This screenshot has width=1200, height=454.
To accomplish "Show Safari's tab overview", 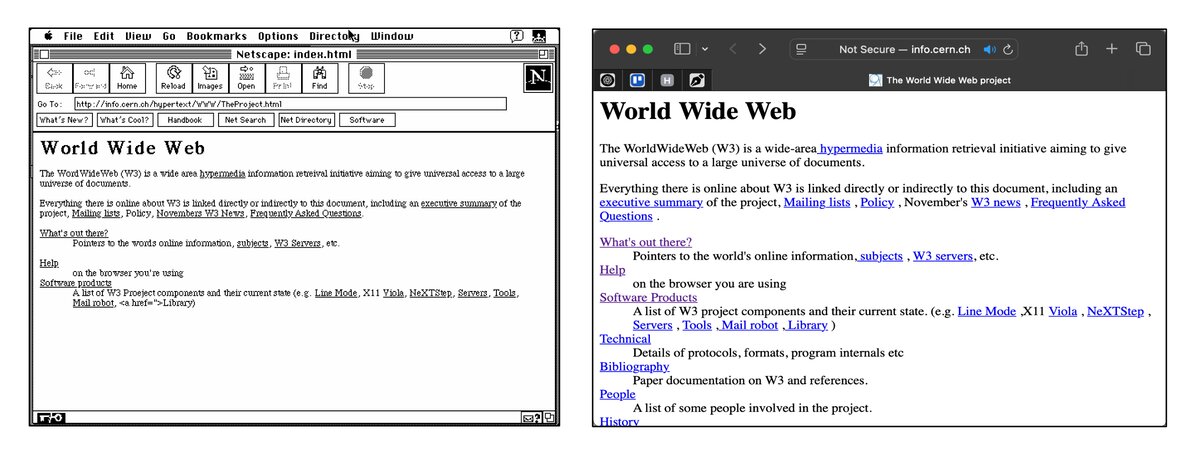I will tap(1143, 49).
